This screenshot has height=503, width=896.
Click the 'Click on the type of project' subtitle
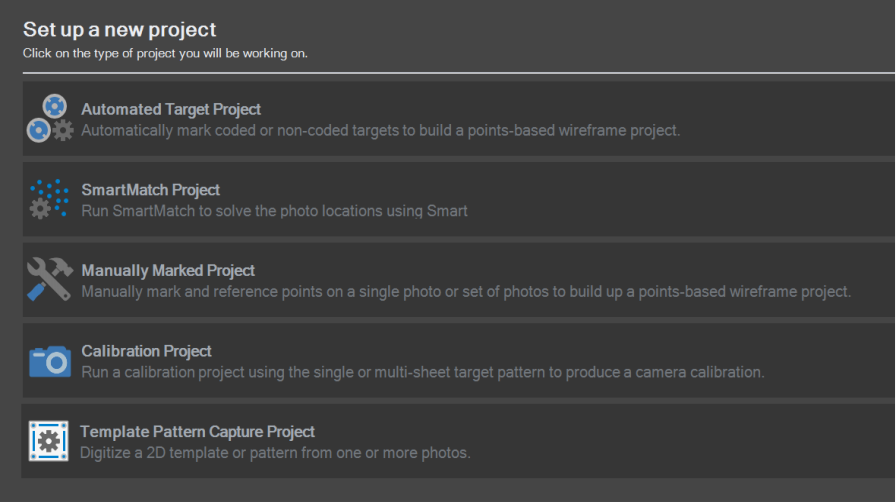[165, 53]
